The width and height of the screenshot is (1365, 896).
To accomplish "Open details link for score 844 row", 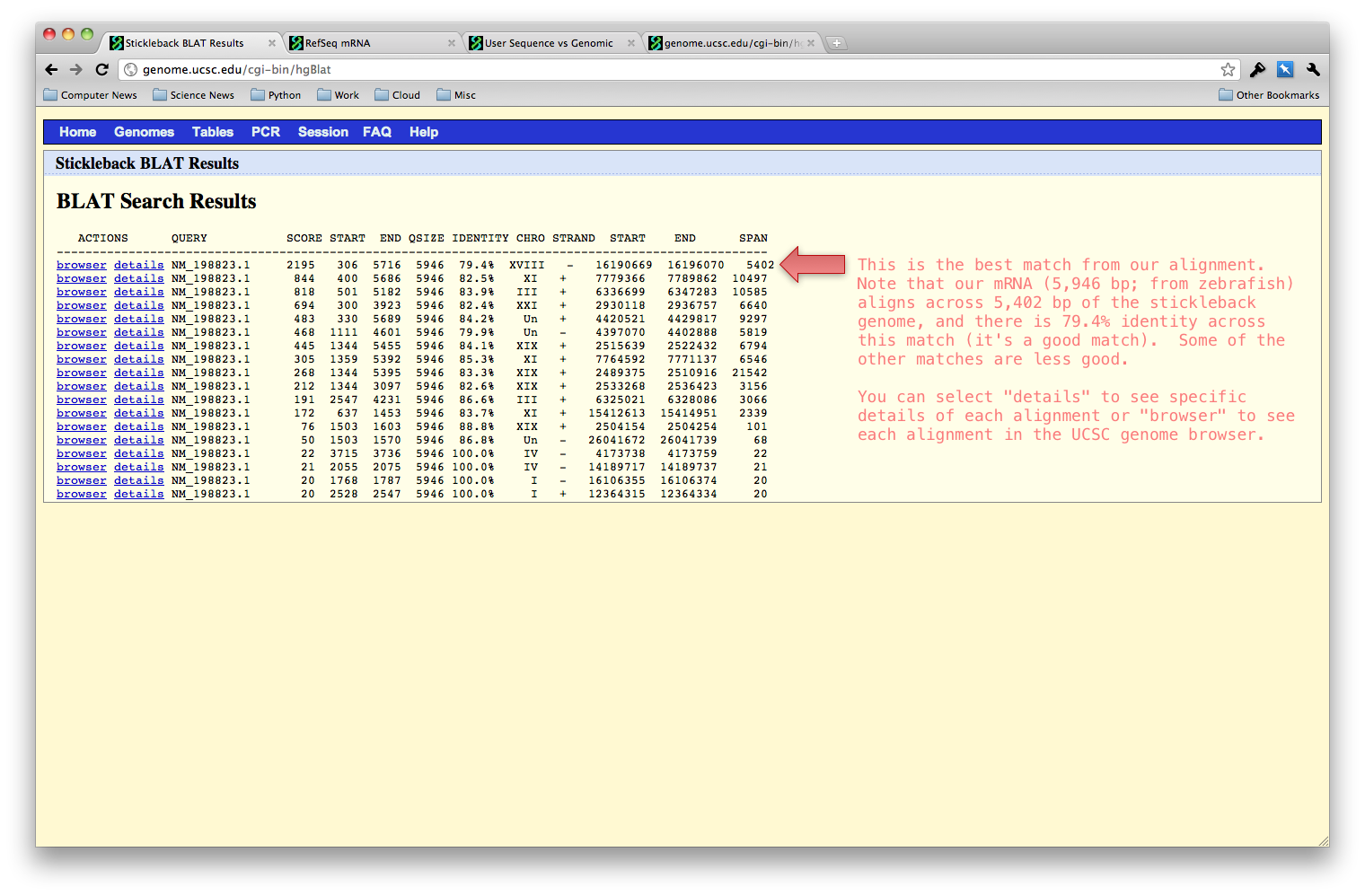I will click(x=139, y=278).
